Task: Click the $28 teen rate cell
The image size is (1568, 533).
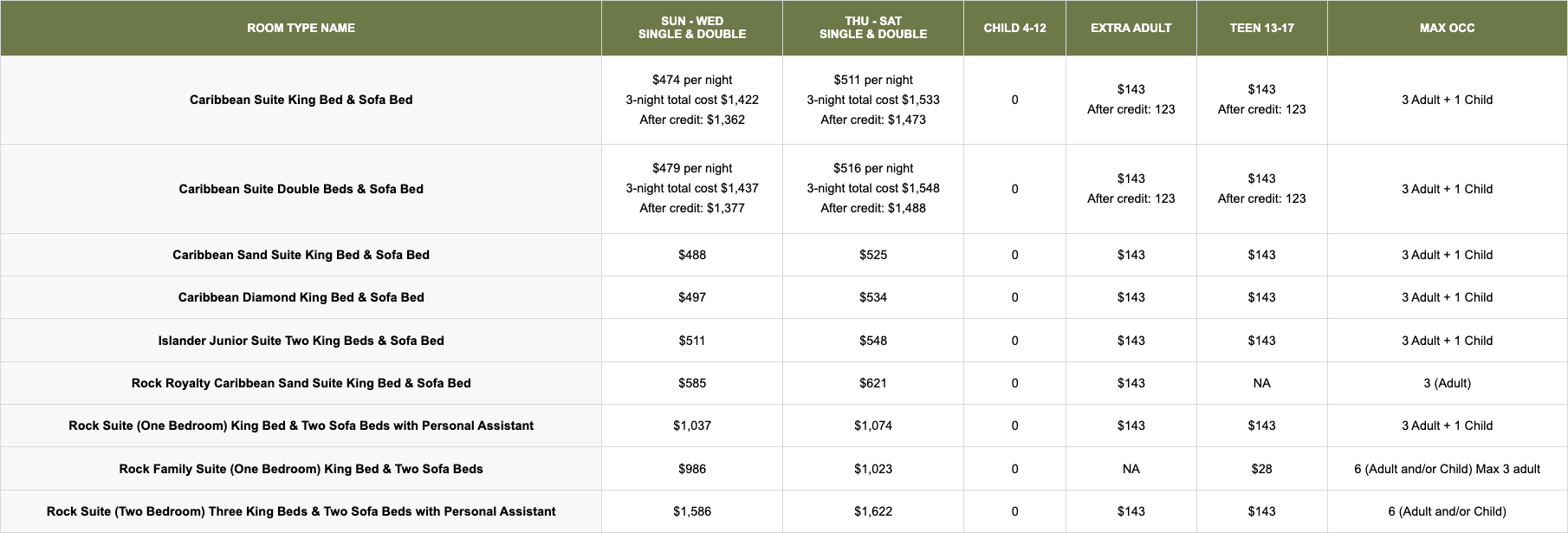Action: [1261, 469]
